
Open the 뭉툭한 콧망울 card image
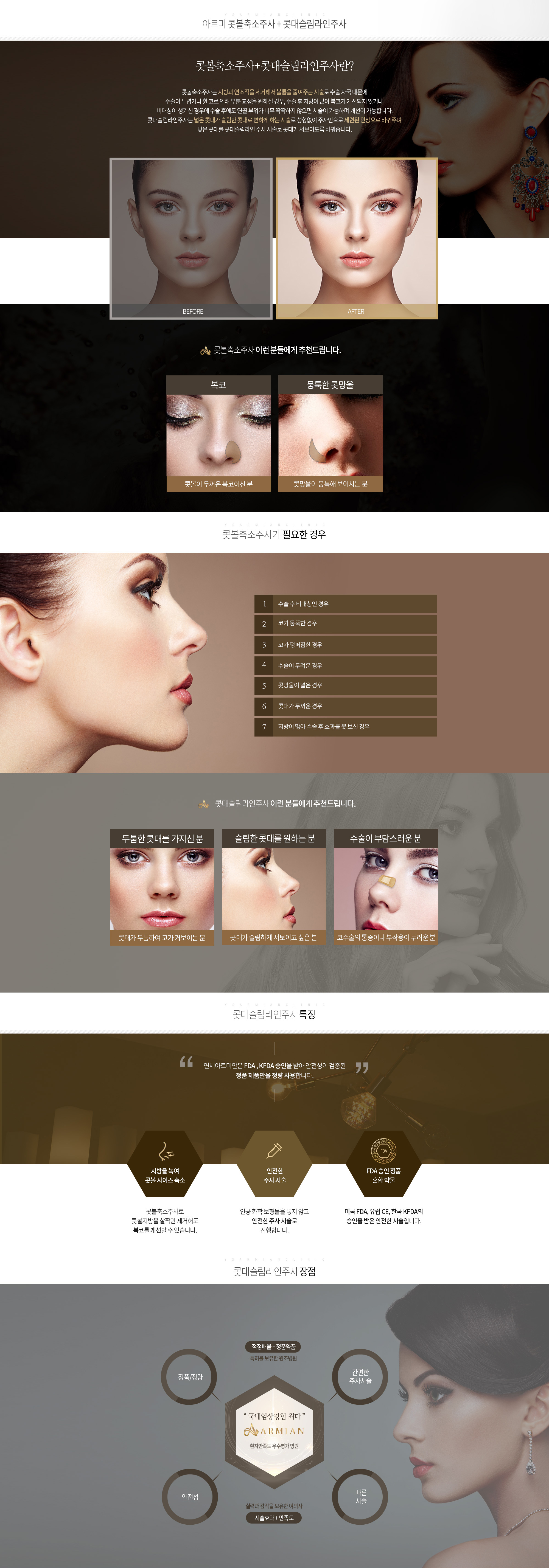pyautogui.click(x=330, y=435)
